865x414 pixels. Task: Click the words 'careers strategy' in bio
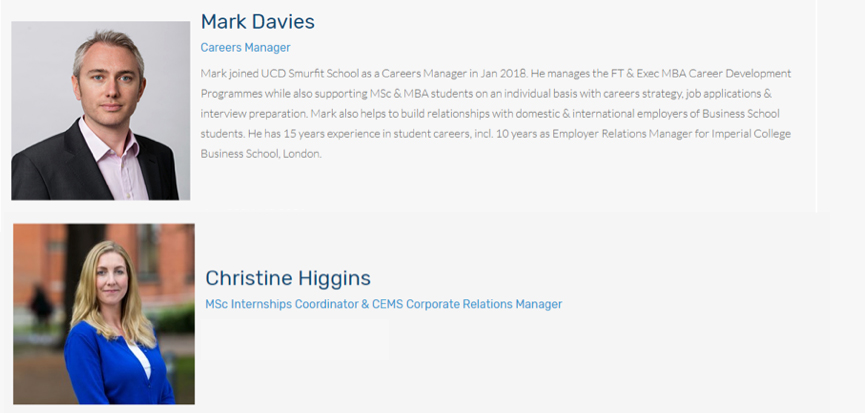642,94
